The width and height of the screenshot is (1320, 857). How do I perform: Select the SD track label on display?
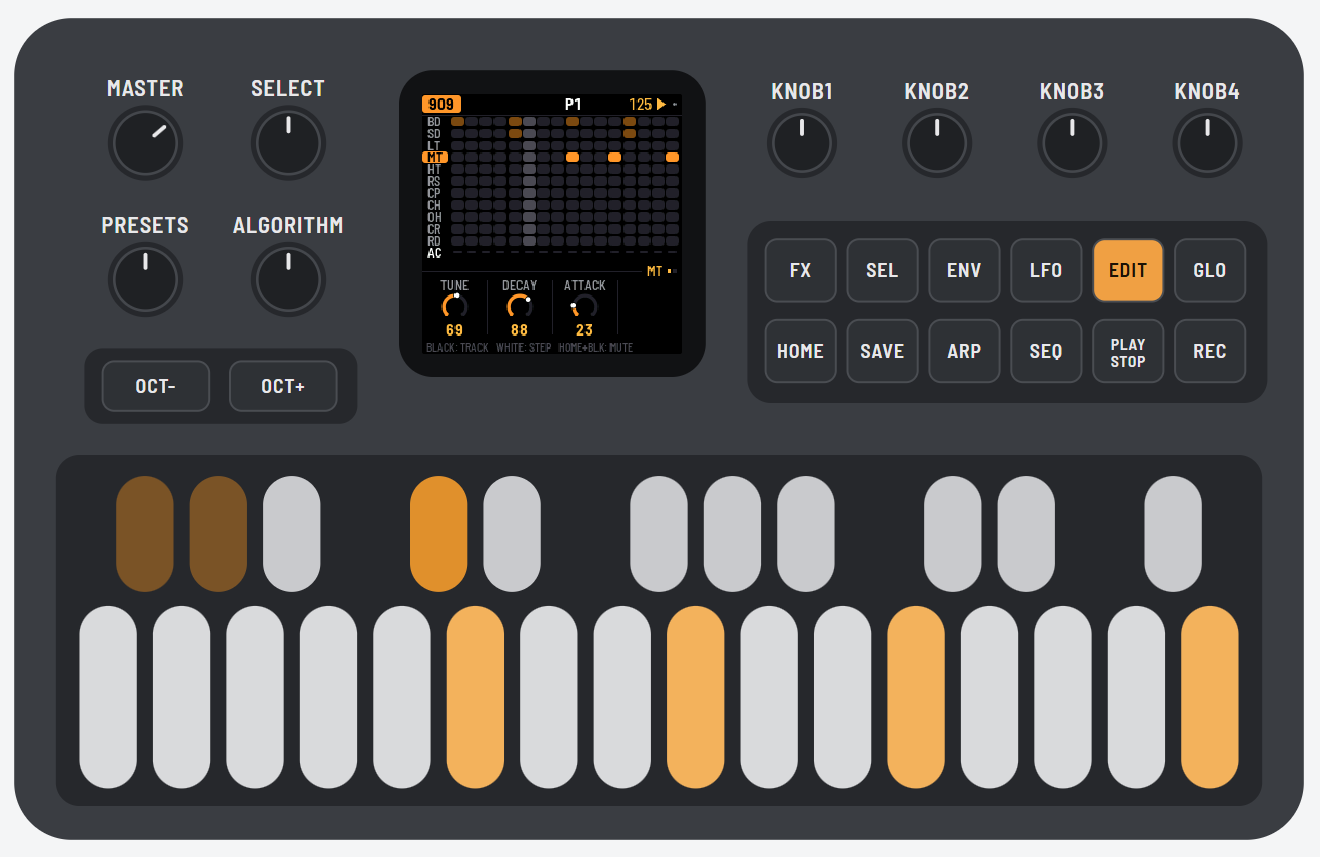click(434, 134)
